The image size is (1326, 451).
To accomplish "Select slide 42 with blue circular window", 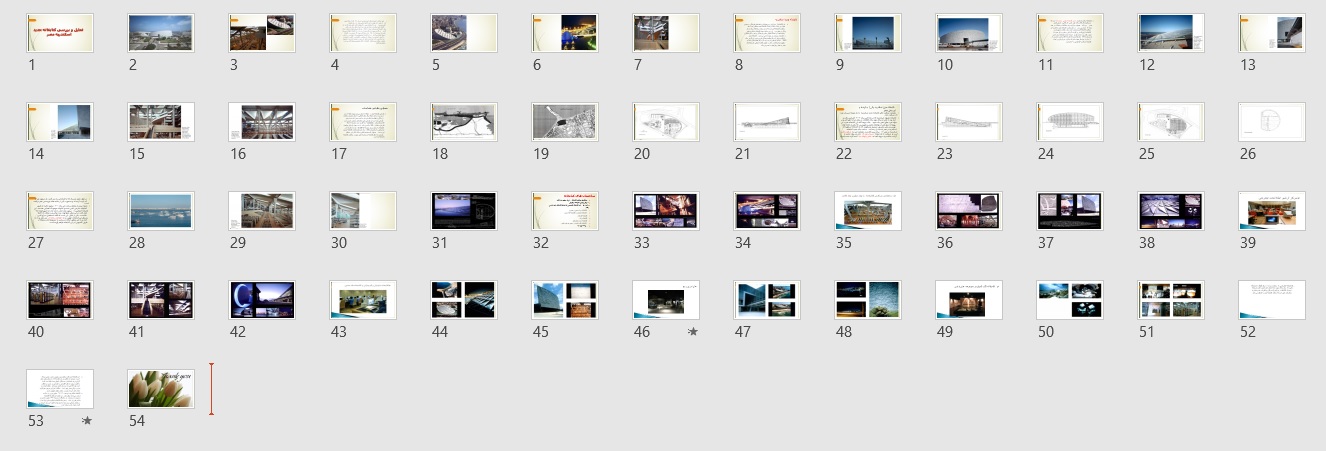I will click(x=262, y=300).
